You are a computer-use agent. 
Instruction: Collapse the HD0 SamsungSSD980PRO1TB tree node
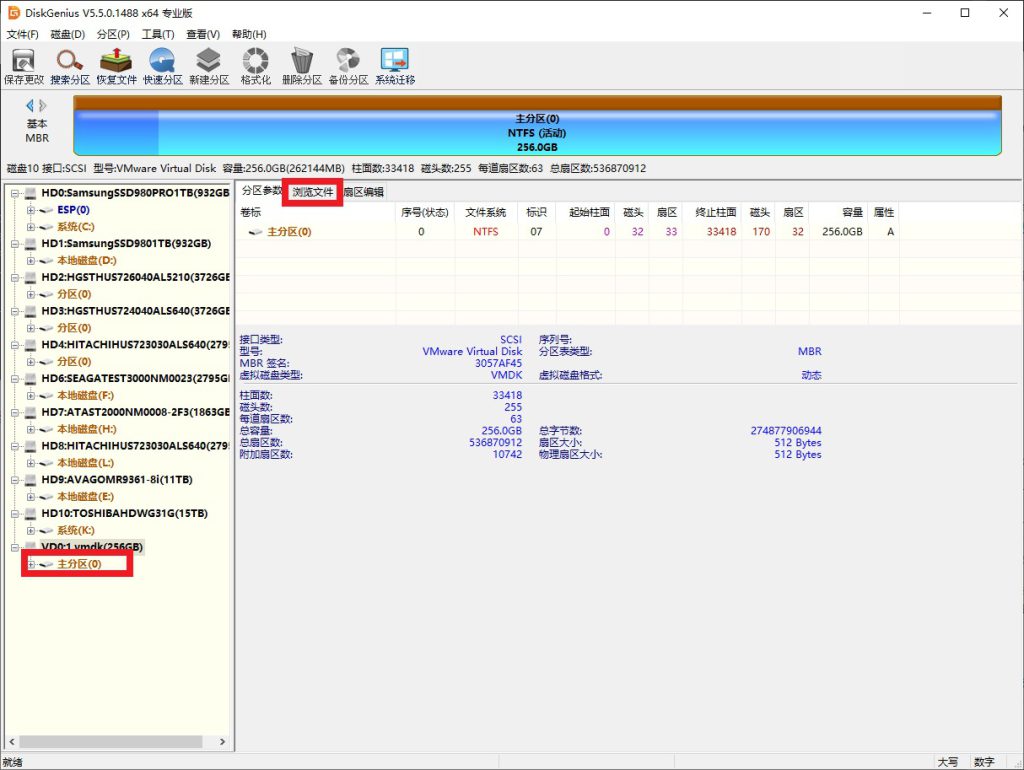(x=15, y=193)
